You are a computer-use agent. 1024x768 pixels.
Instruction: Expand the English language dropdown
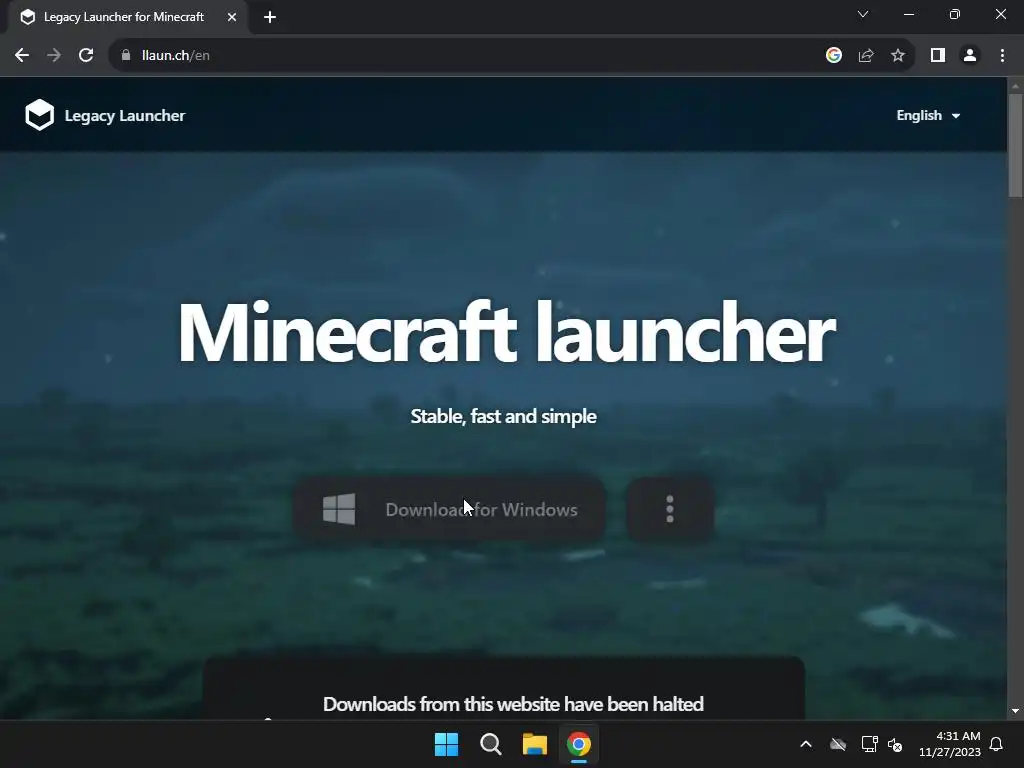(928, 116)
